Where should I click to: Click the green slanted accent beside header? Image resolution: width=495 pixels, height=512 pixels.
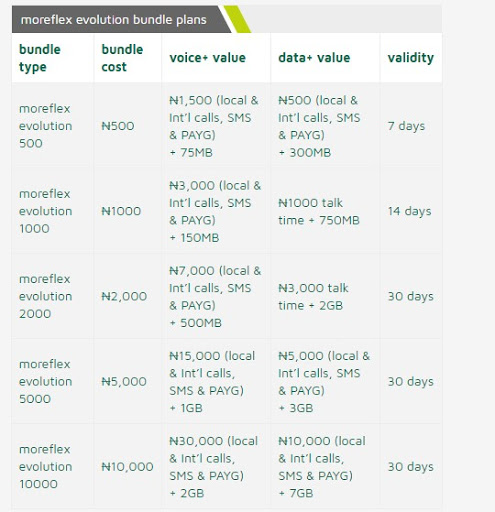coord(237,19)
